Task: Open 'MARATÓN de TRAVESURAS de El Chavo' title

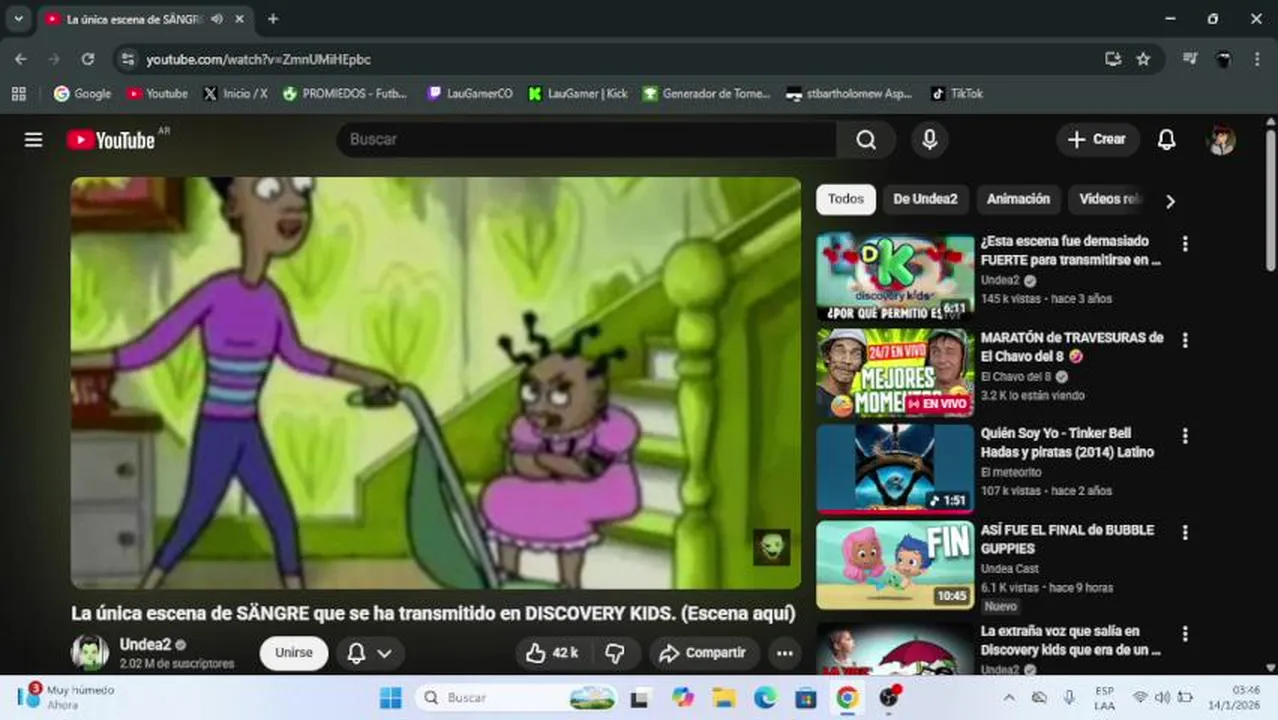Action: point(1072,347)
